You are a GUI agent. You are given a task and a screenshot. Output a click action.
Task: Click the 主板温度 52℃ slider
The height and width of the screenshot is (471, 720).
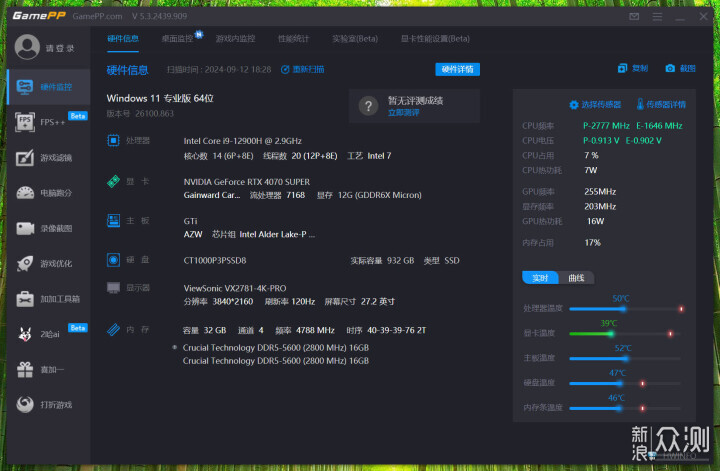click(625, 359)
